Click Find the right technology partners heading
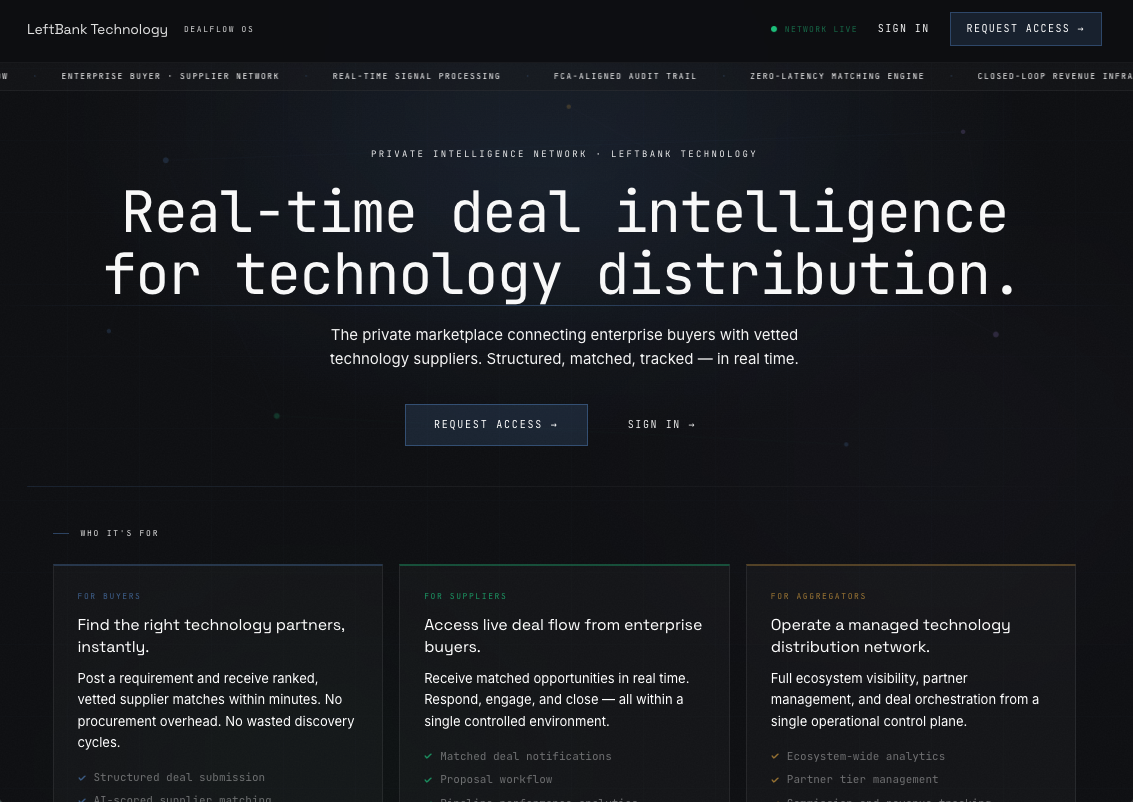 click(211, 636)
